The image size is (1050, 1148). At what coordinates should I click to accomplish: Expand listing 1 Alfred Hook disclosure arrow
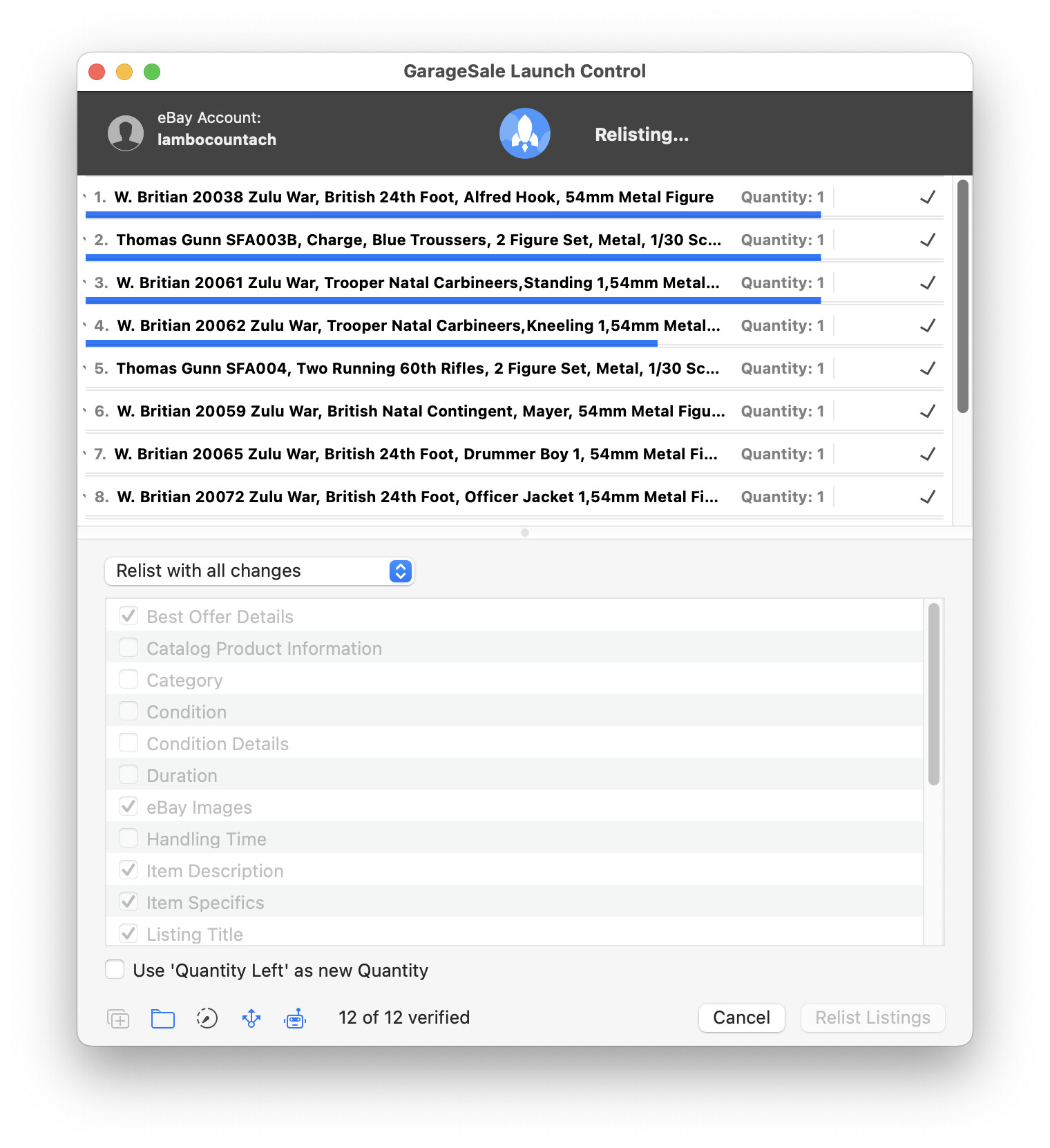85,197
